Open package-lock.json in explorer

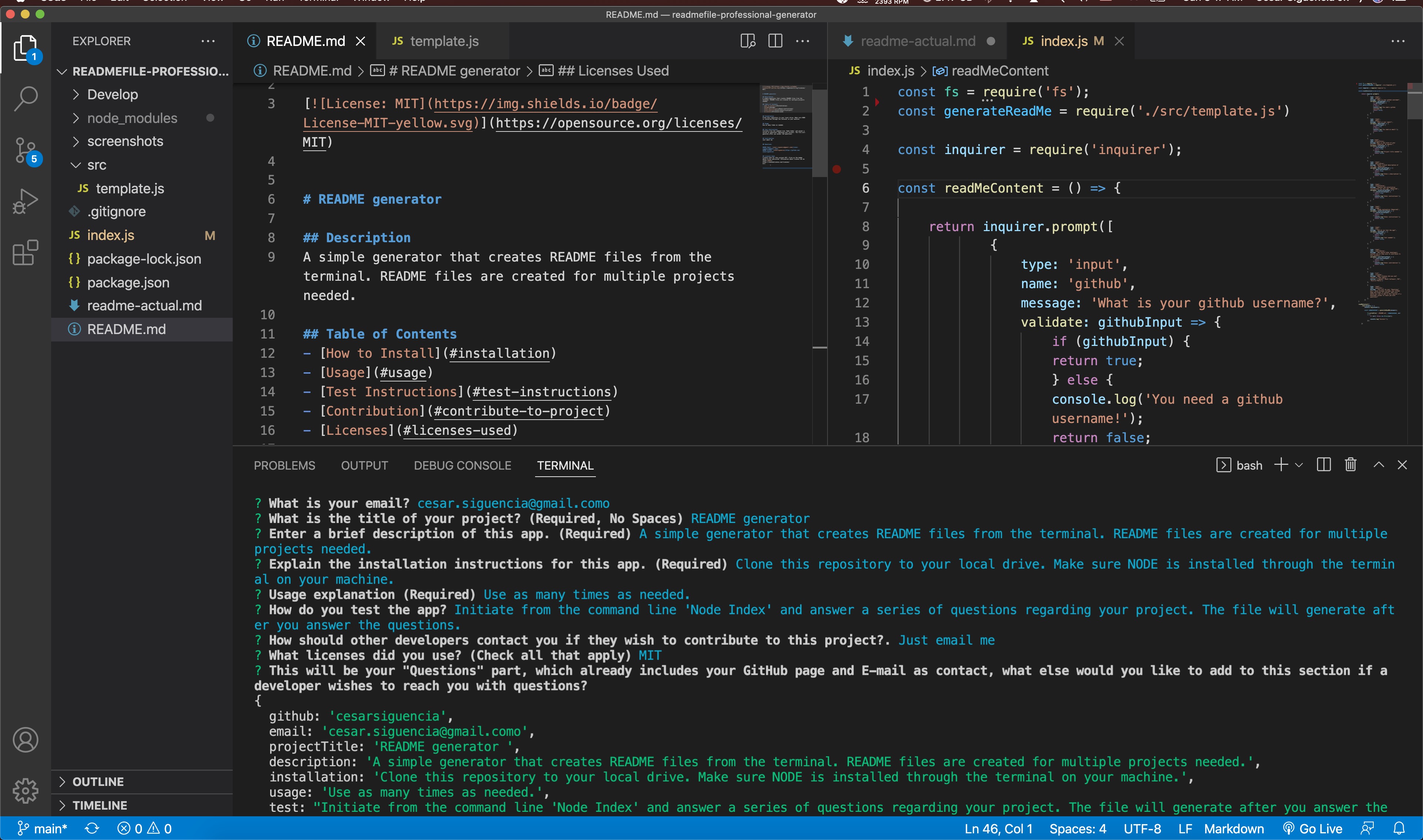[x=142, y=259]
